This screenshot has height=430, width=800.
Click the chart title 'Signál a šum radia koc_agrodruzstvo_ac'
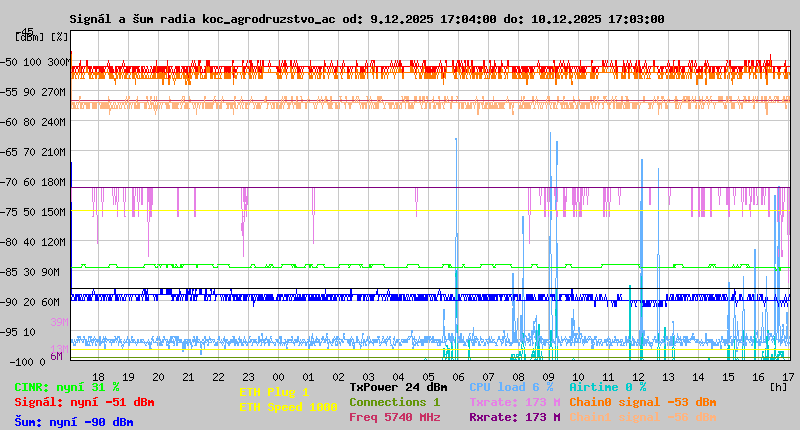tap(203, 19)
